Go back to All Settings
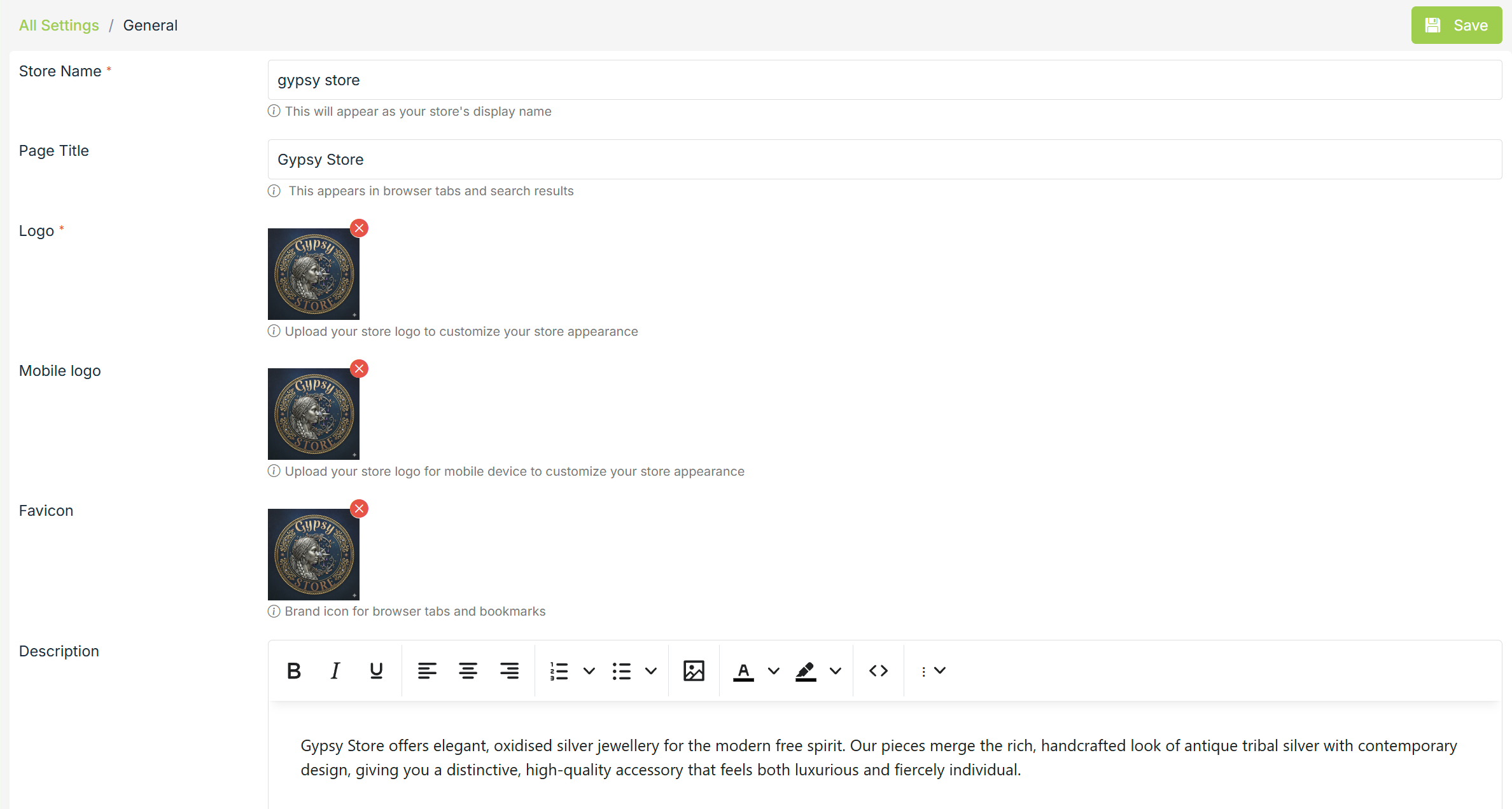This screenshot has height=809, width=1512. pyautogui.click(x=59, y=25)
